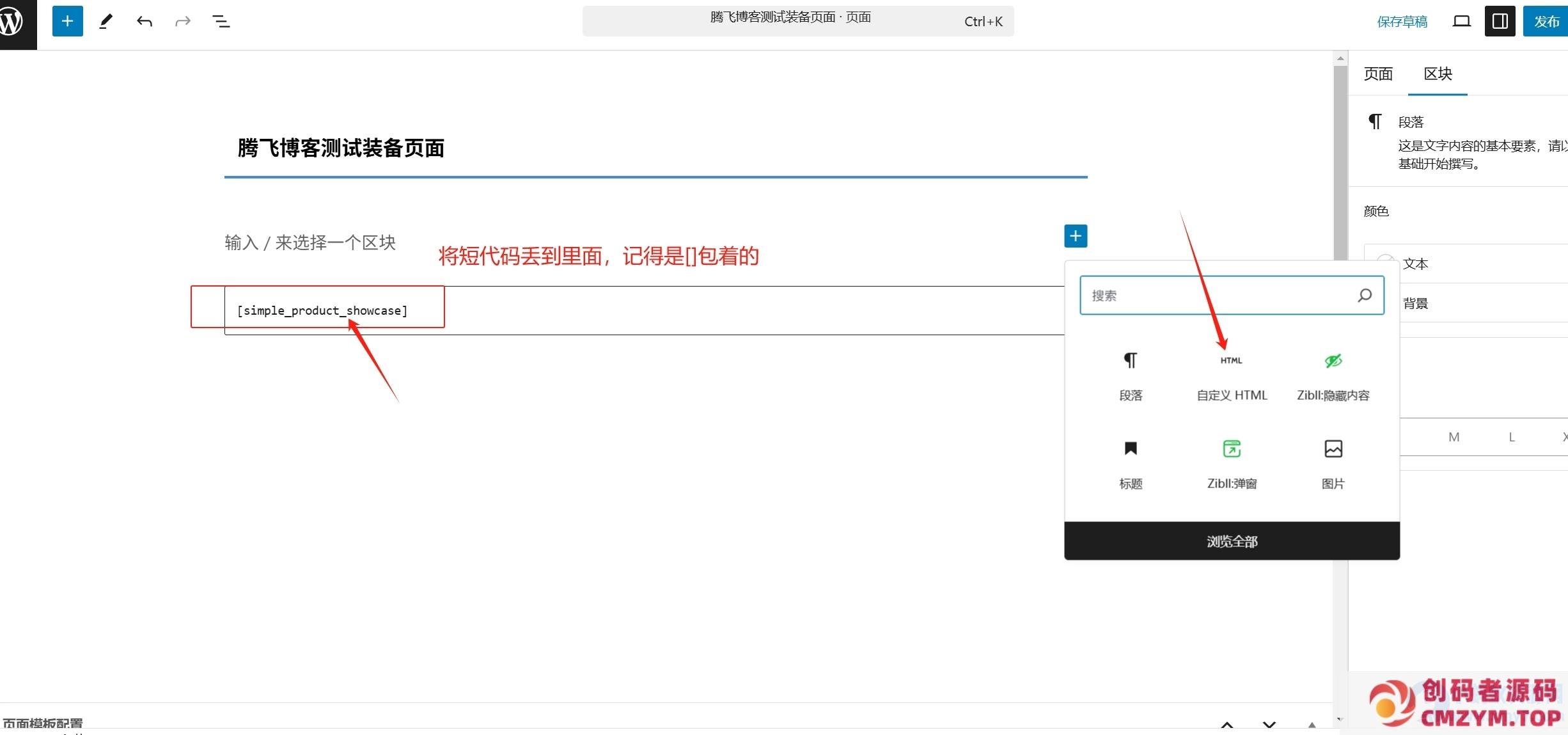Toggle the block inserter plus button
The image size is (1568, 735).
pyautogui.click(x=67, y=21)
